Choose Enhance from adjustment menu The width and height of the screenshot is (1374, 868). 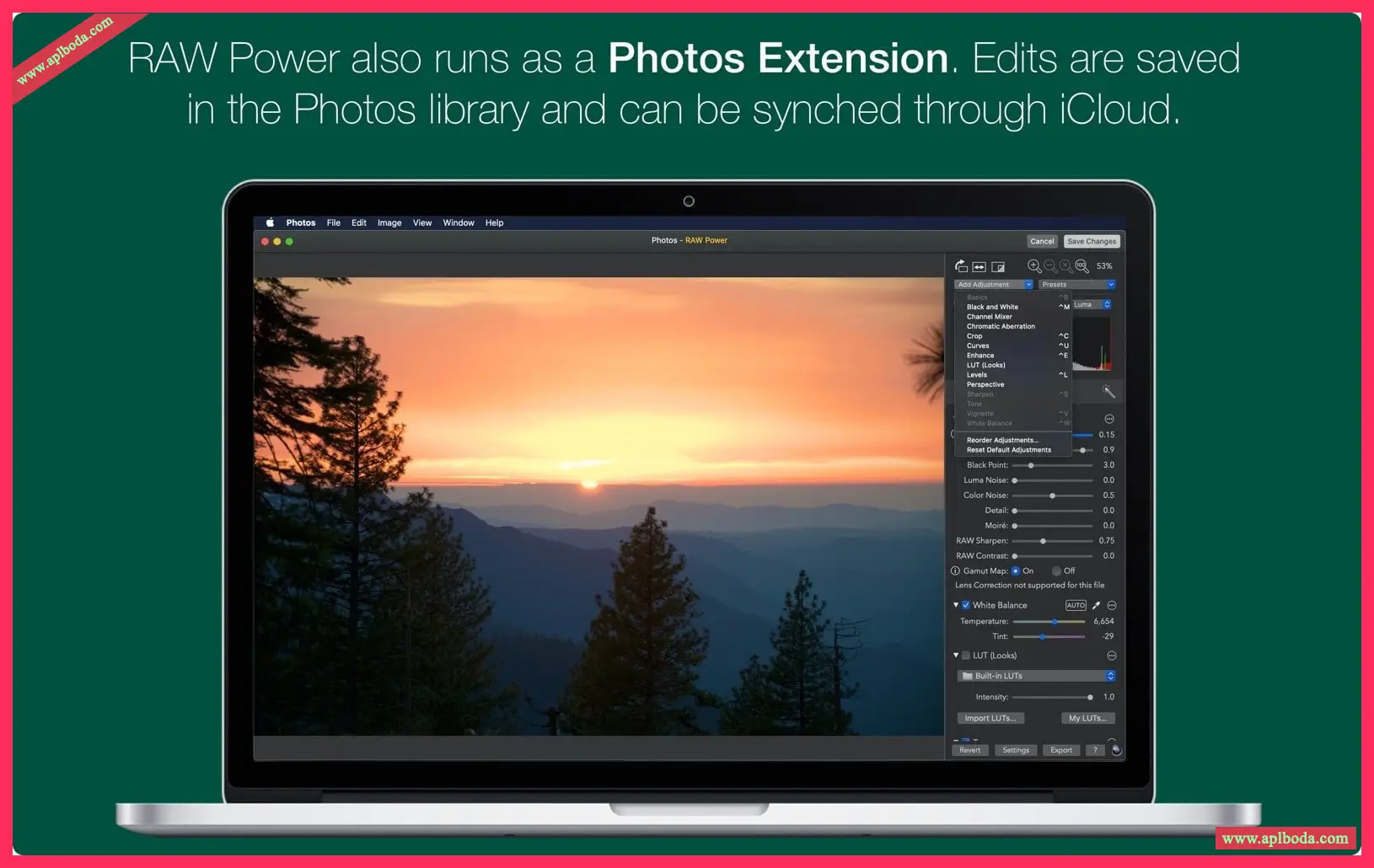(x=1013, y=356)
